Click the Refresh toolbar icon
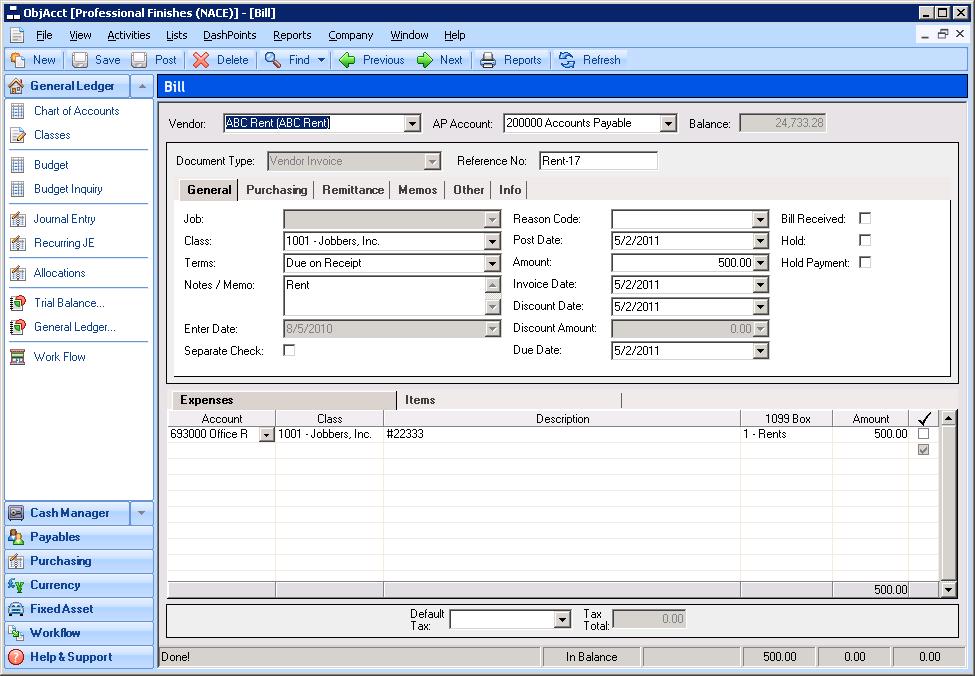 coord(567,60)
